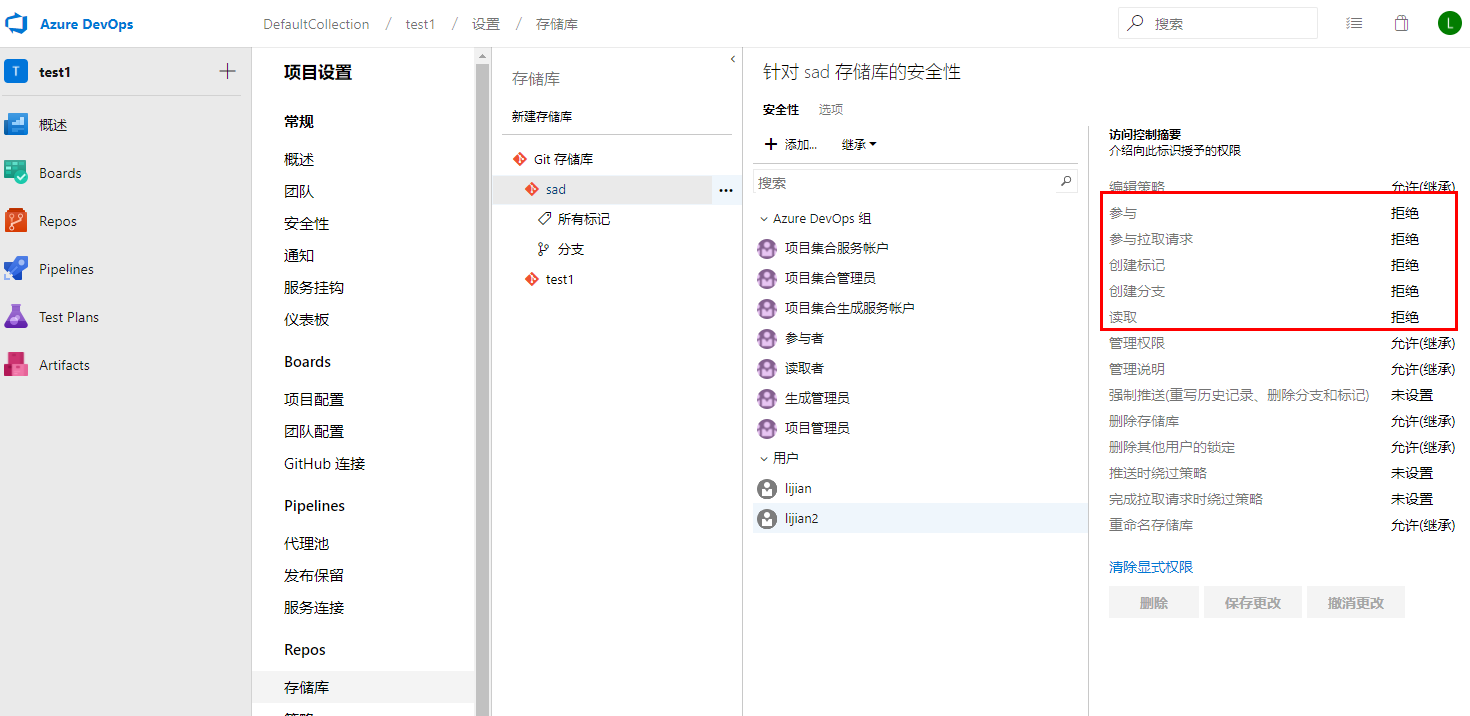Select the test1 repository tree node
This screenshot has height=716, width=1470.
[x=560, y=279]
